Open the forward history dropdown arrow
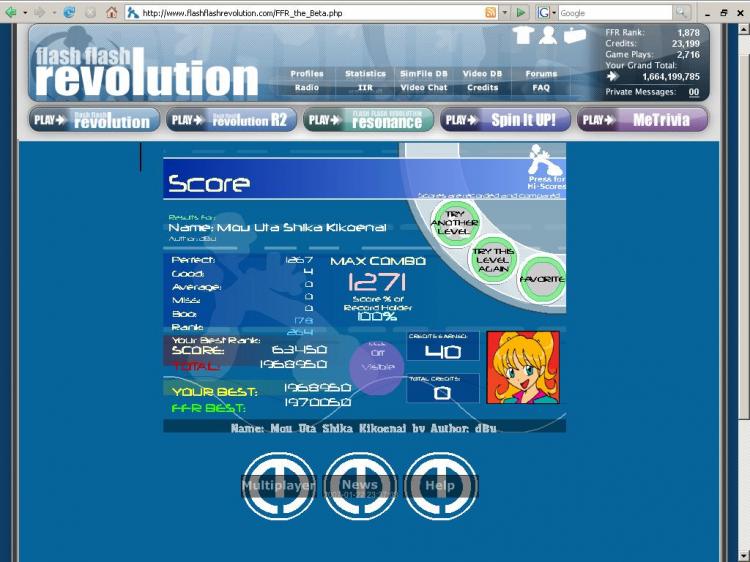Viewport: 750px width, 562px height. coord(54,13)
